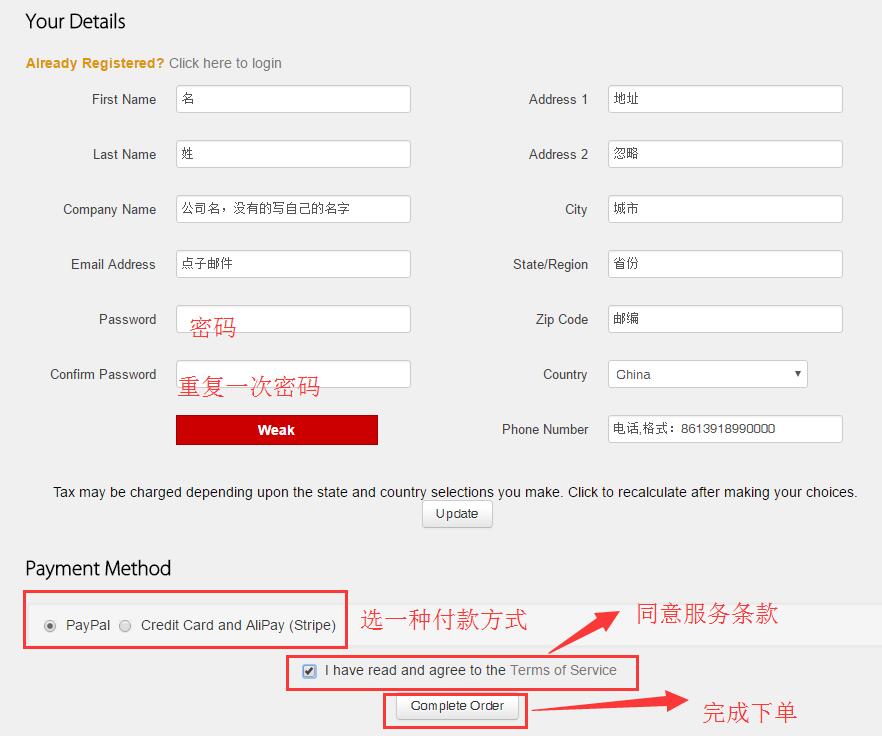Screen dimensions: 882x736
Task: Choose Credit Card and AliPay (Stripe)
Action: pyautogui.click(x=125, y=626)
